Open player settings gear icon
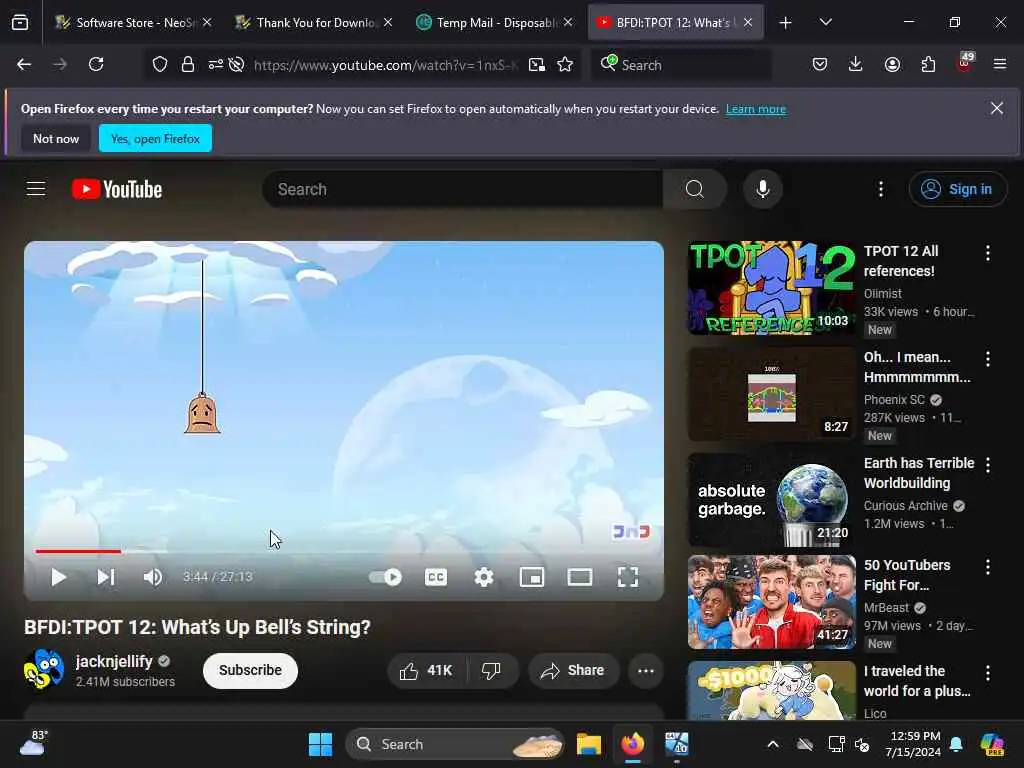Image resolution: width=1024 pixels, height=768 pixels. click(484, 577)
